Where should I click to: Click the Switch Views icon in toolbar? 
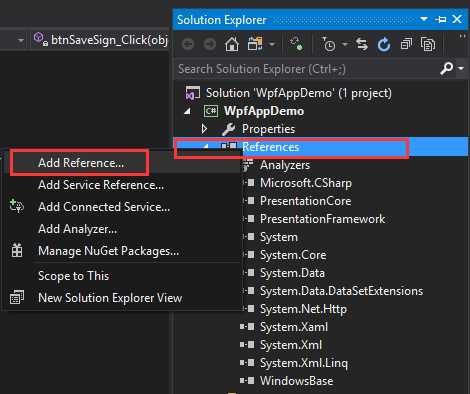[x=255, y=44]
